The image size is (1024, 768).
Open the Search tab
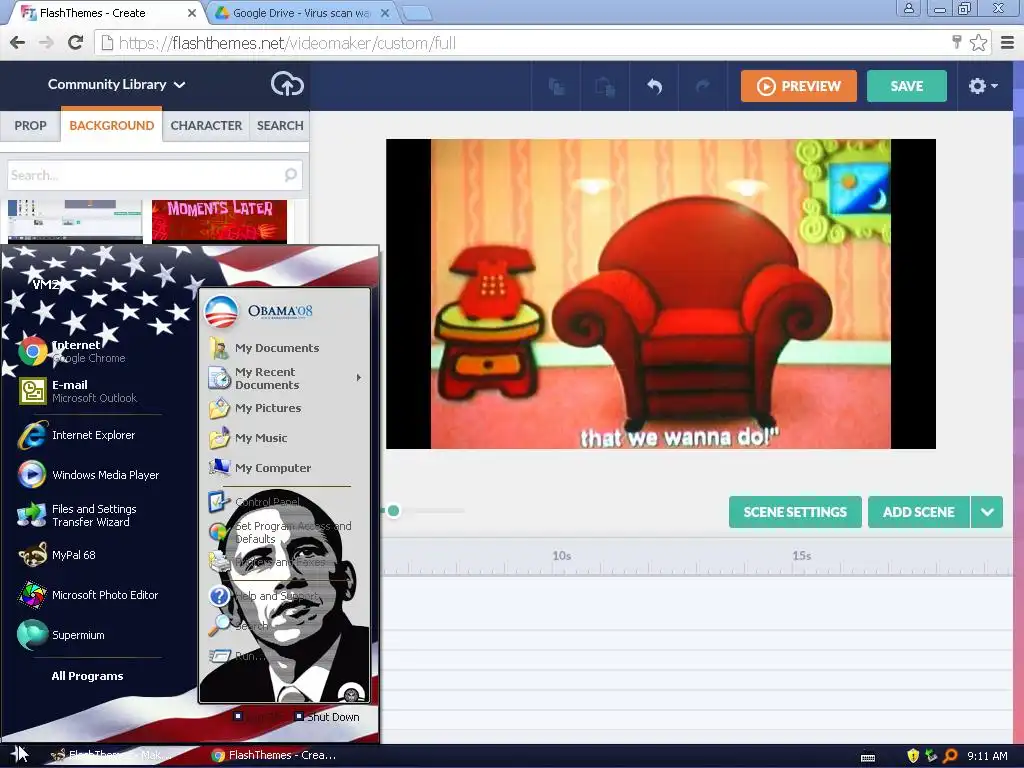[280, 125]
